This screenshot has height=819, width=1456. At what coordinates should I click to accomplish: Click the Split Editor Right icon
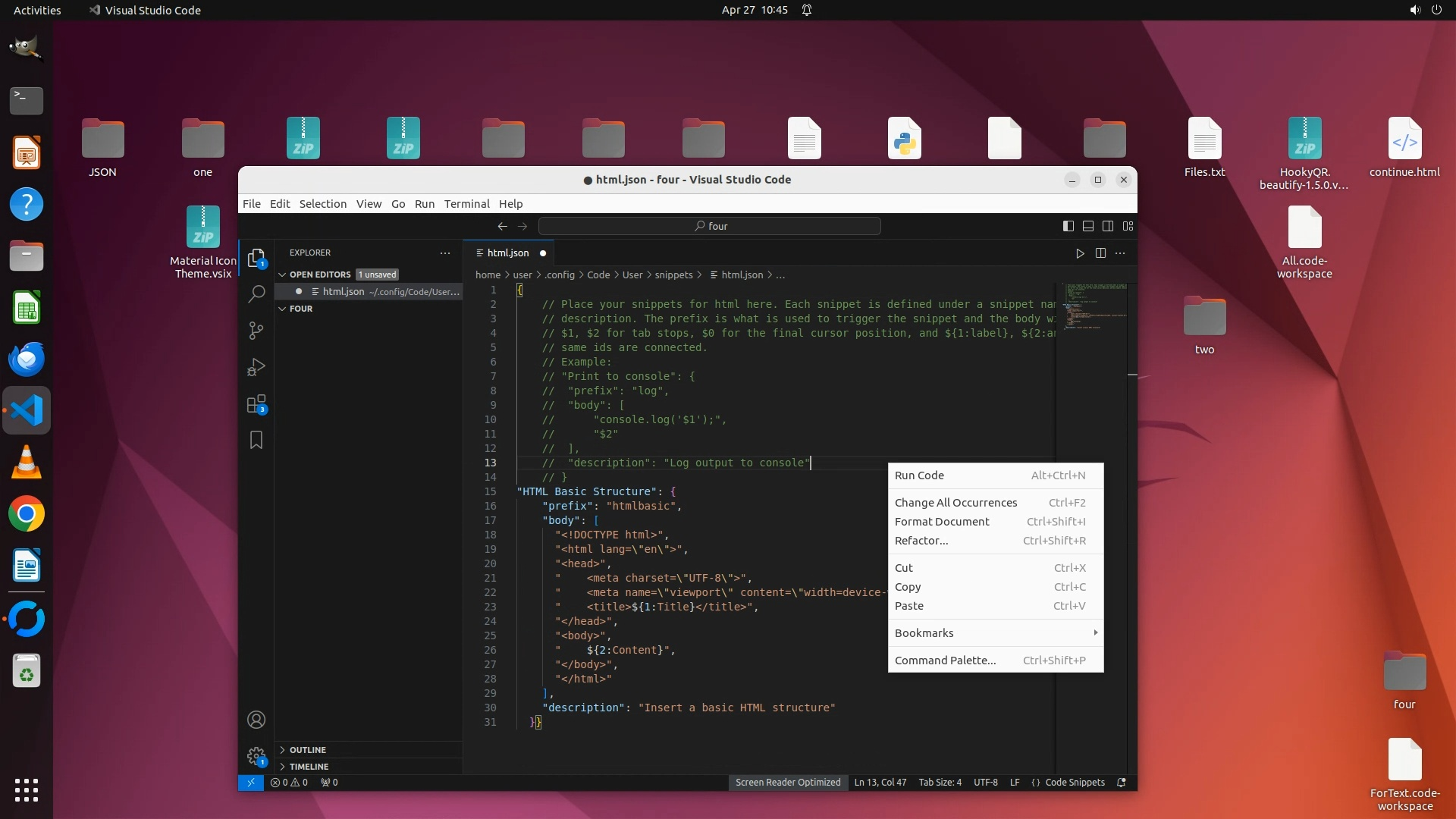pyautogui.click(x=1100, y=253)
